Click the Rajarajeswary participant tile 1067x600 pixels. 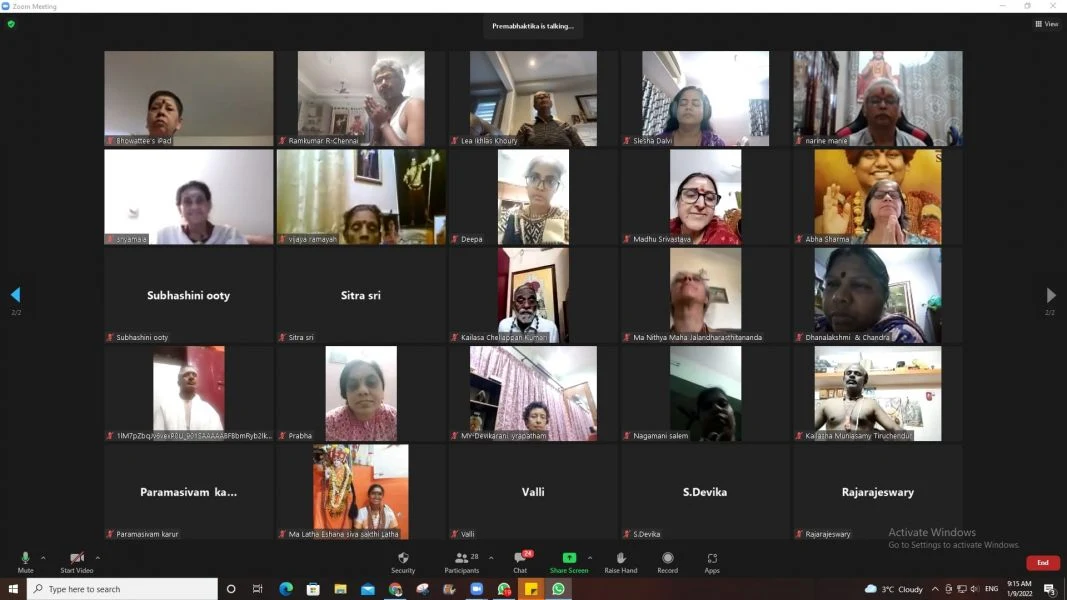point(877,492)
